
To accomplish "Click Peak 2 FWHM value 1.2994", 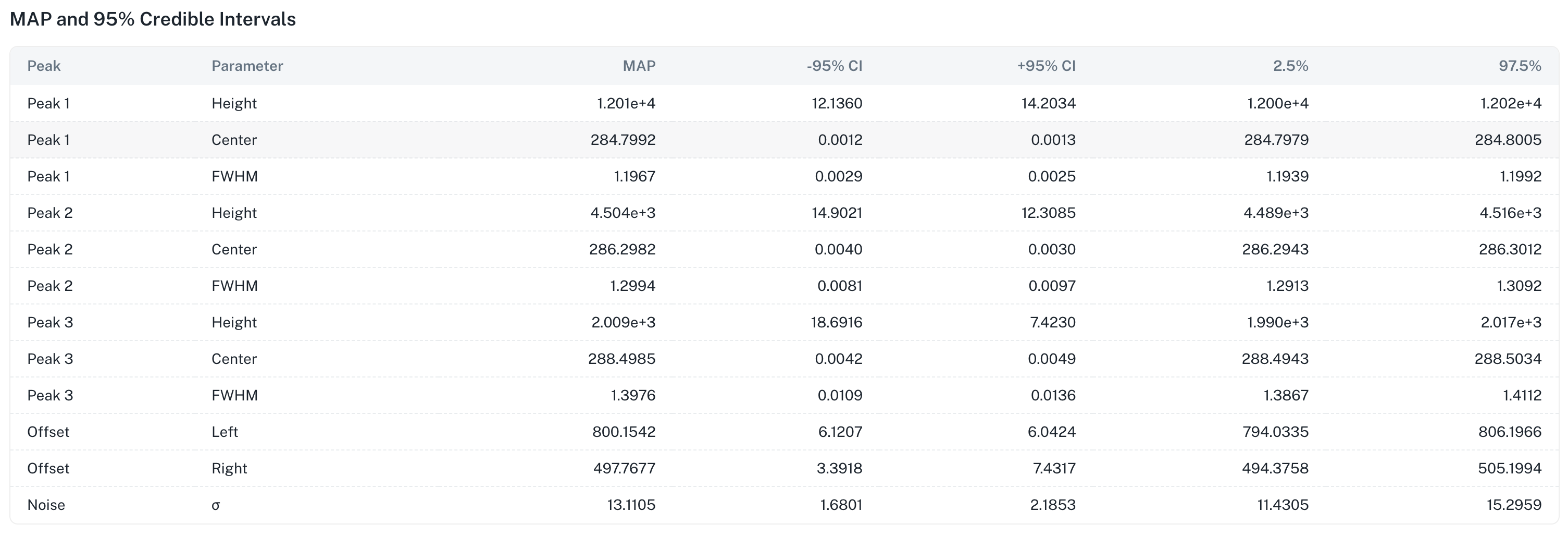I will tap(633, 286).
